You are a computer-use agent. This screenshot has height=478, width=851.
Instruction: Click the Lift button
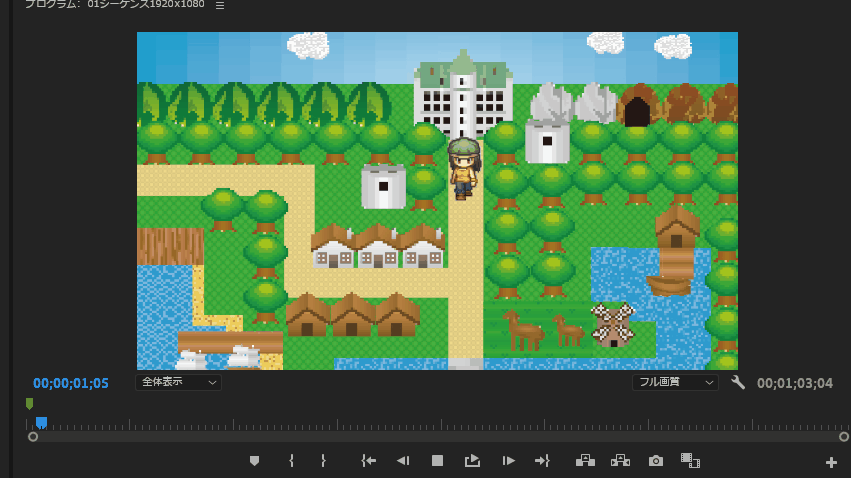[x=585, y=461]
